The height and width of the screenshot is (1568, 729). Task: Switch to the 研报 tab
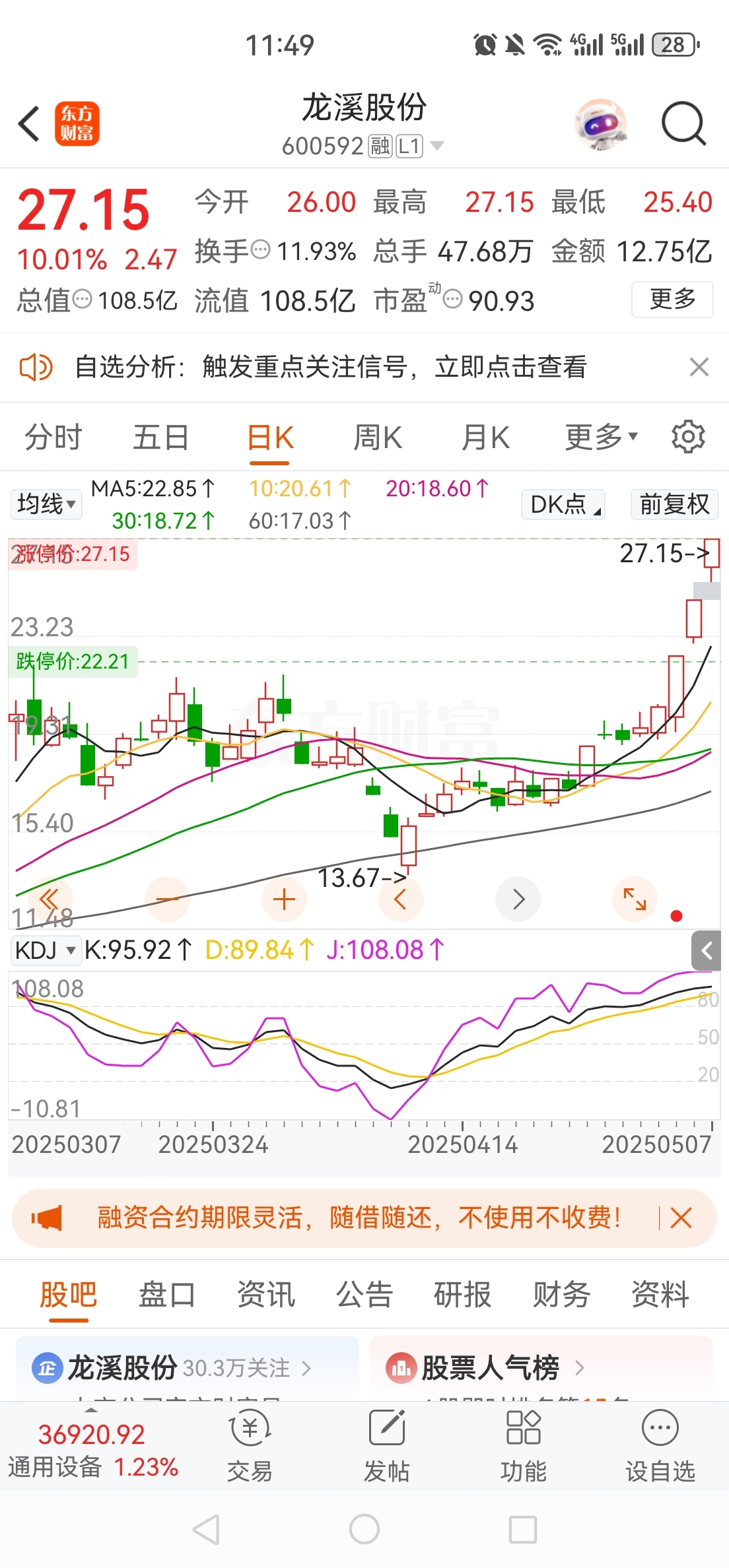(x=463, y=1295)
